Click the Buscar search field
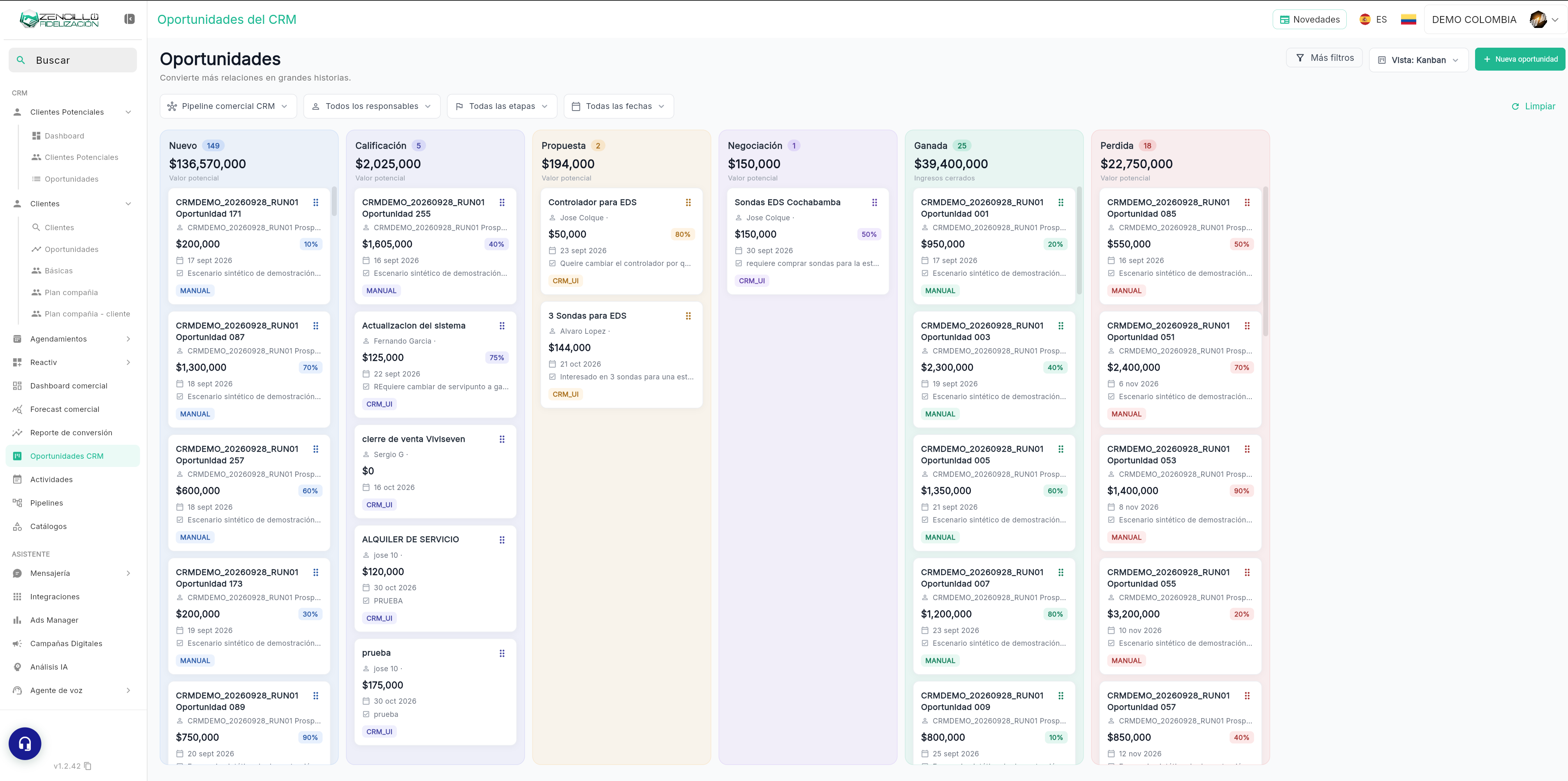1568x781 pixels. coord(72,60)
